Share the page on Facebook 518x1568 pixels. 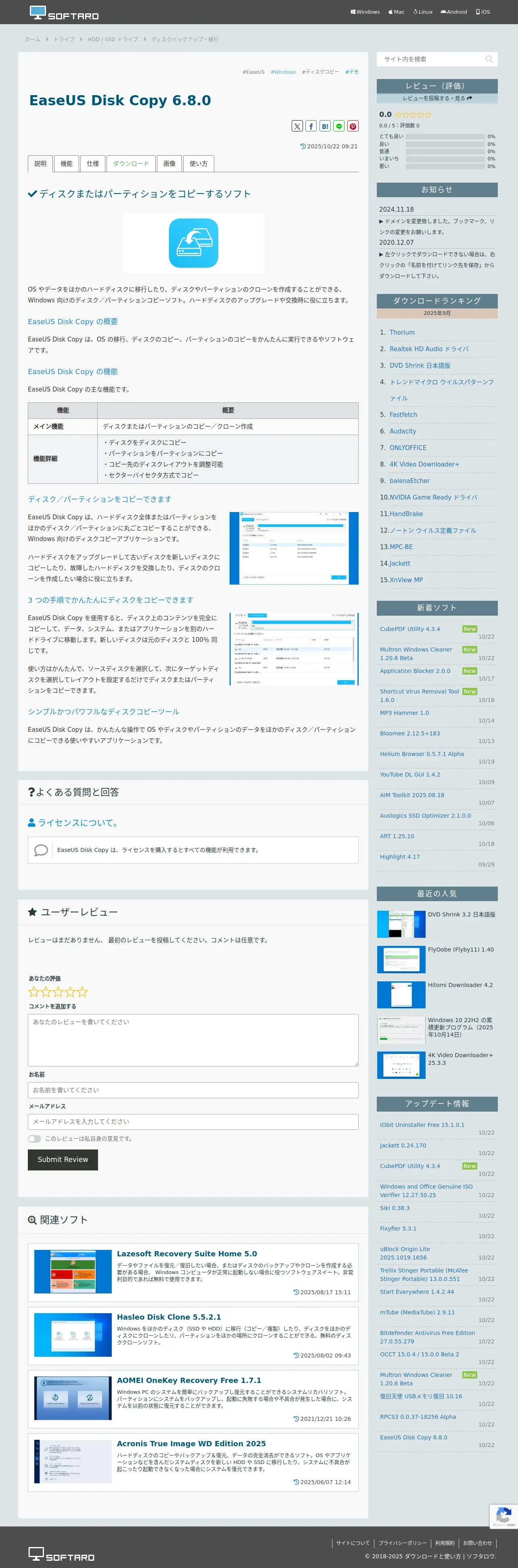point(311,126)
